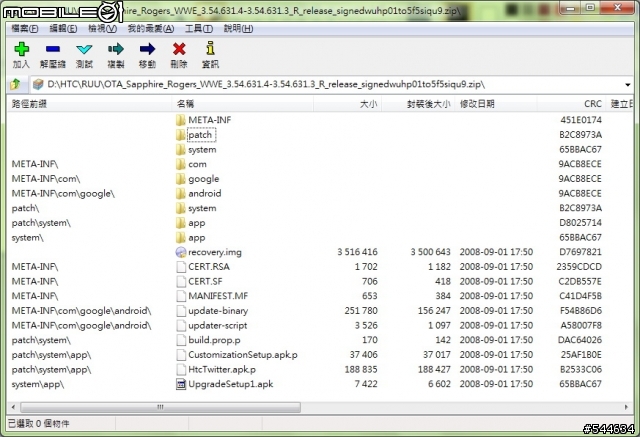This screenshot has height=437, width=640.
Task: Click HtcTwitter.apk.p packed size 188 427
Action: [434, 370]
